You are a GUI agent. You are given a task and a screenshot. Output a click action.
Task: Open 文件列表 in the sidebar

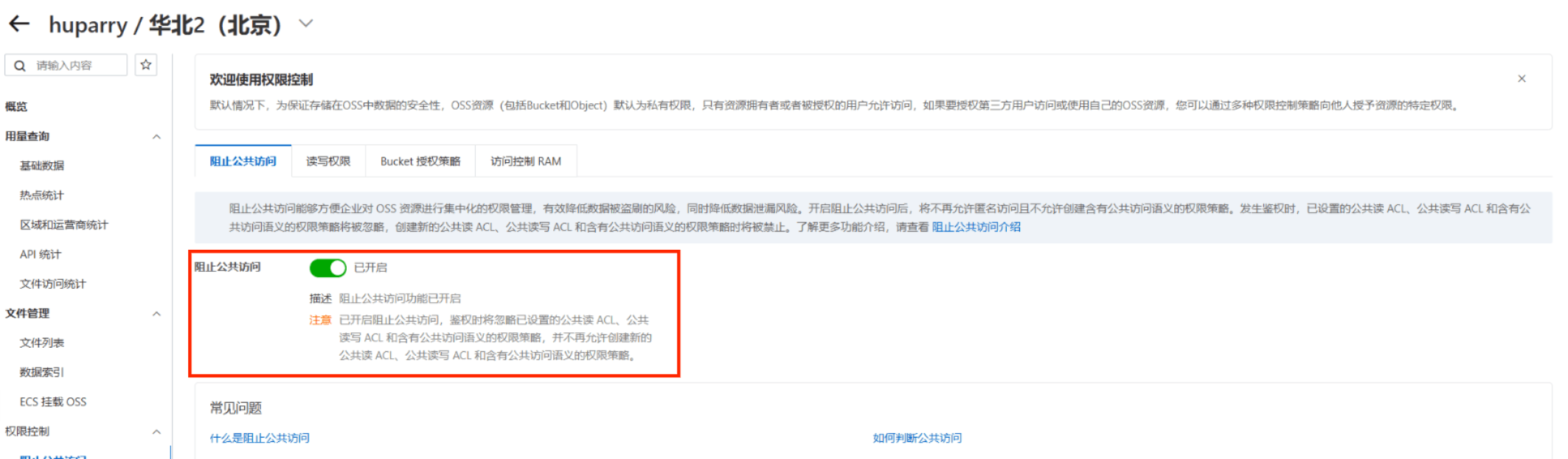click(x=42, y=343)
